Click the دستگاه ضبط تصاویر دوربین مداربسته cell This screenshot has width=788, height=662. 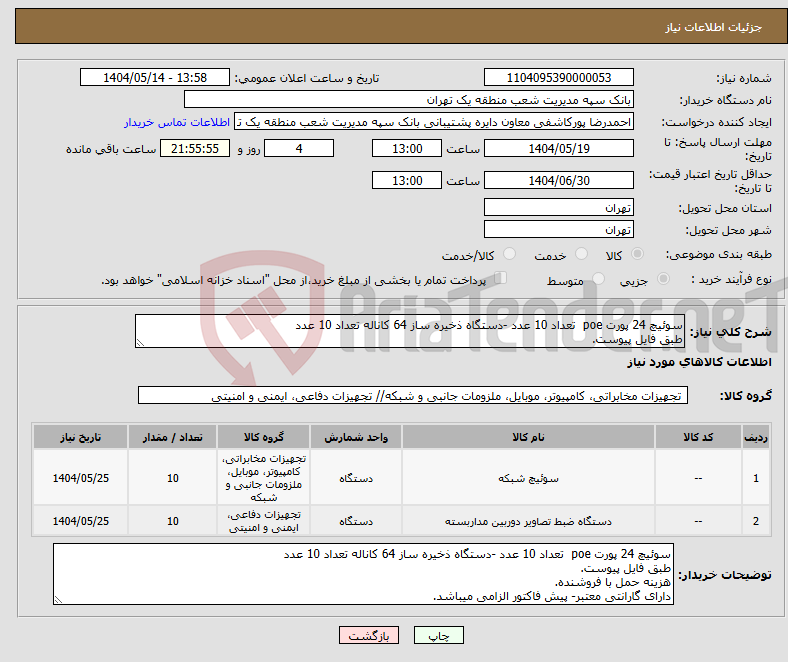pos(528,521)
